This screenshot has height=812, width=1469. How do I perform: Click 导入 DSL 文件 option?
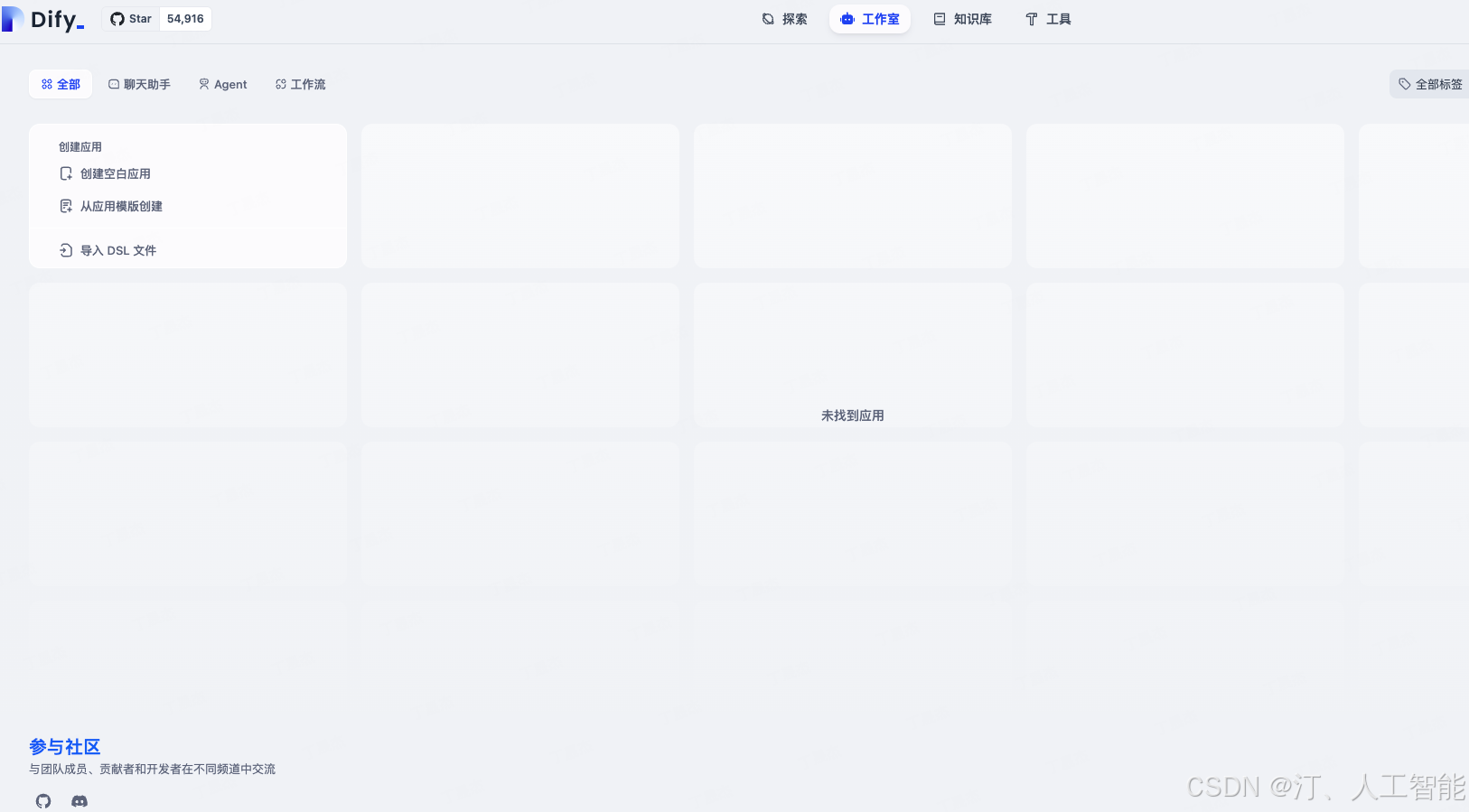pyautogui.click(x=117, y=250)
